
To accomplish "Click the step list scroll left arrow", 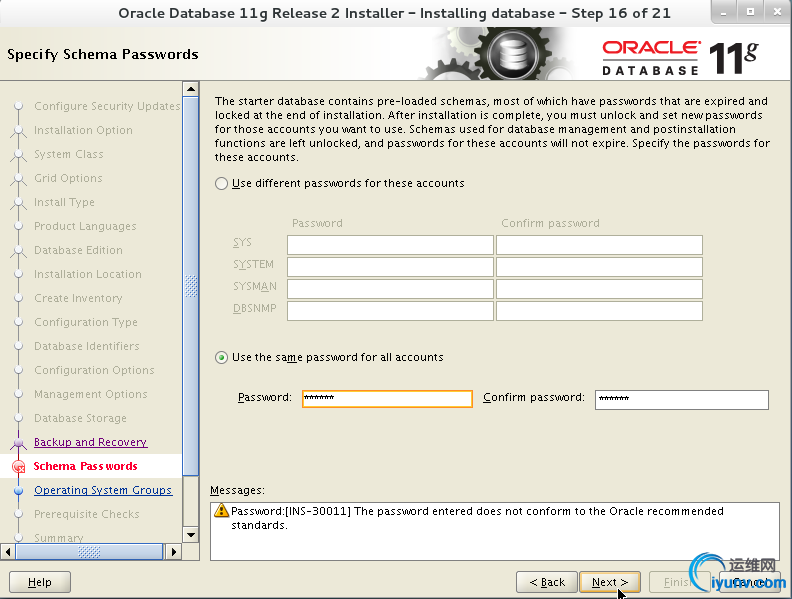I will click(x=8, y=552).
